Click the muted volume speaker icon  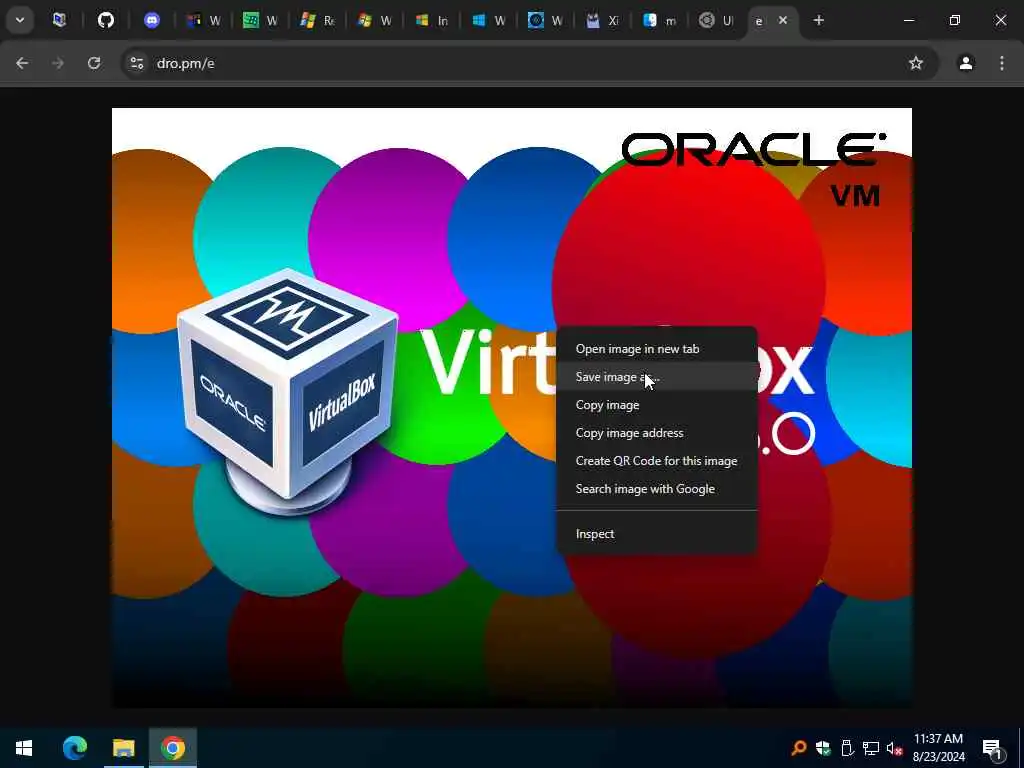point(894,748)
